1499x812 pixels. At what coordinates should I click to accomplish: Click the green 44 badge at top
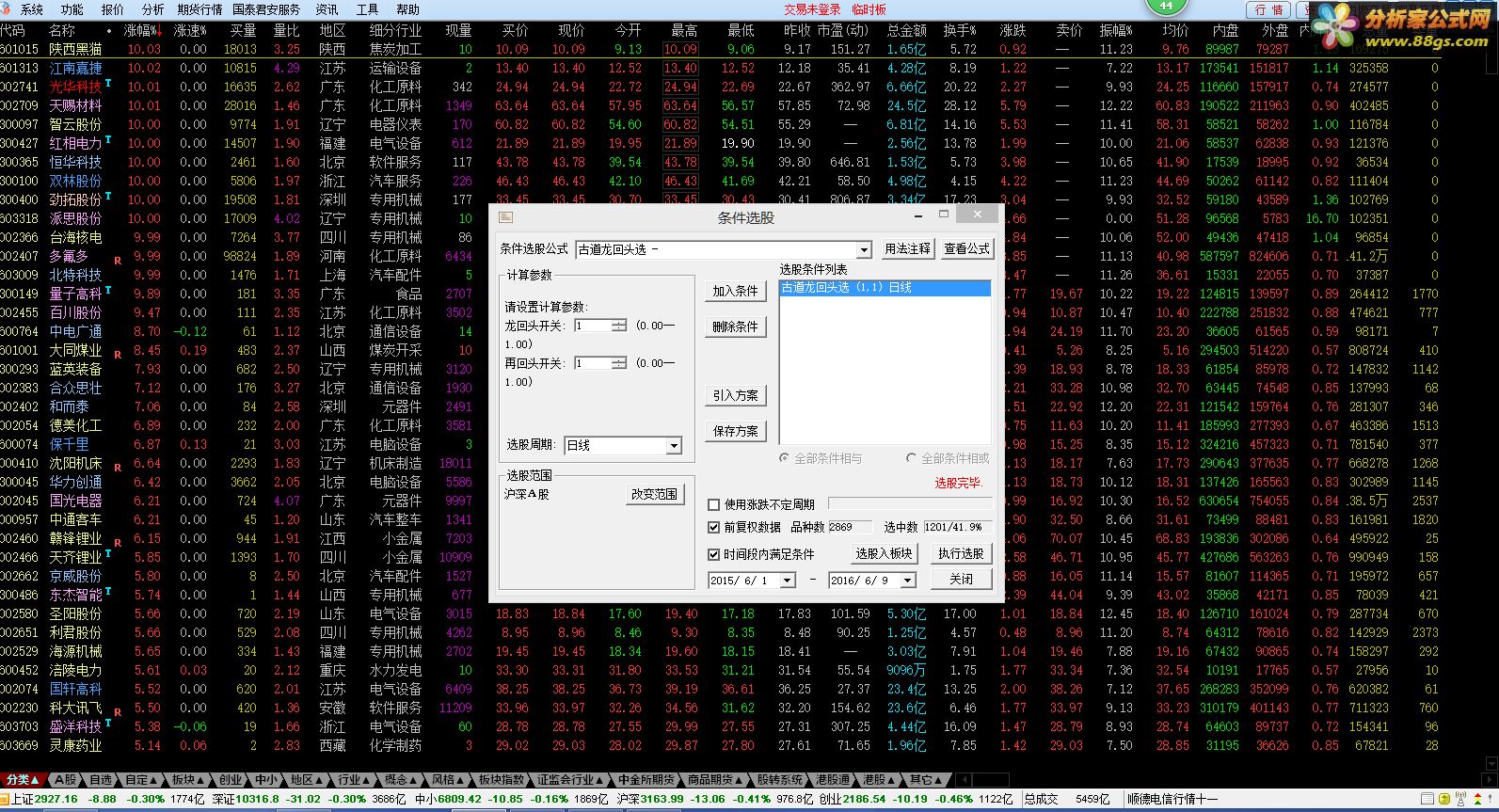click(1166, 6)
